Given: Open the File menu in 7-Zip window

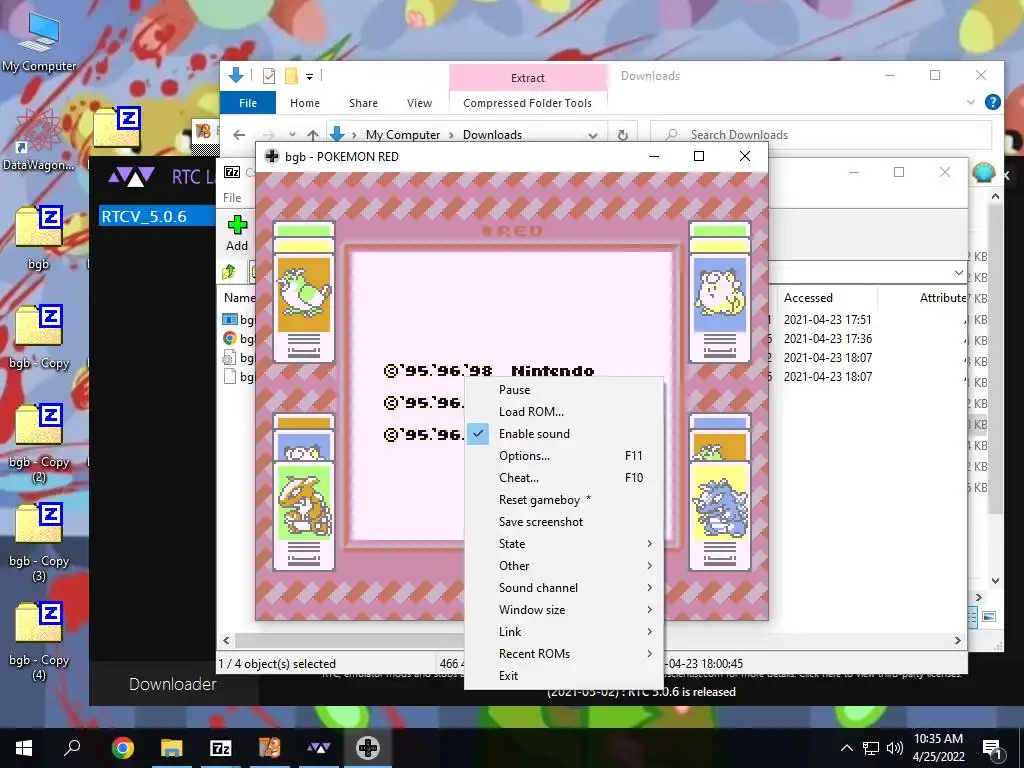Looking at the screenshot, I should [x=232, y=197].
